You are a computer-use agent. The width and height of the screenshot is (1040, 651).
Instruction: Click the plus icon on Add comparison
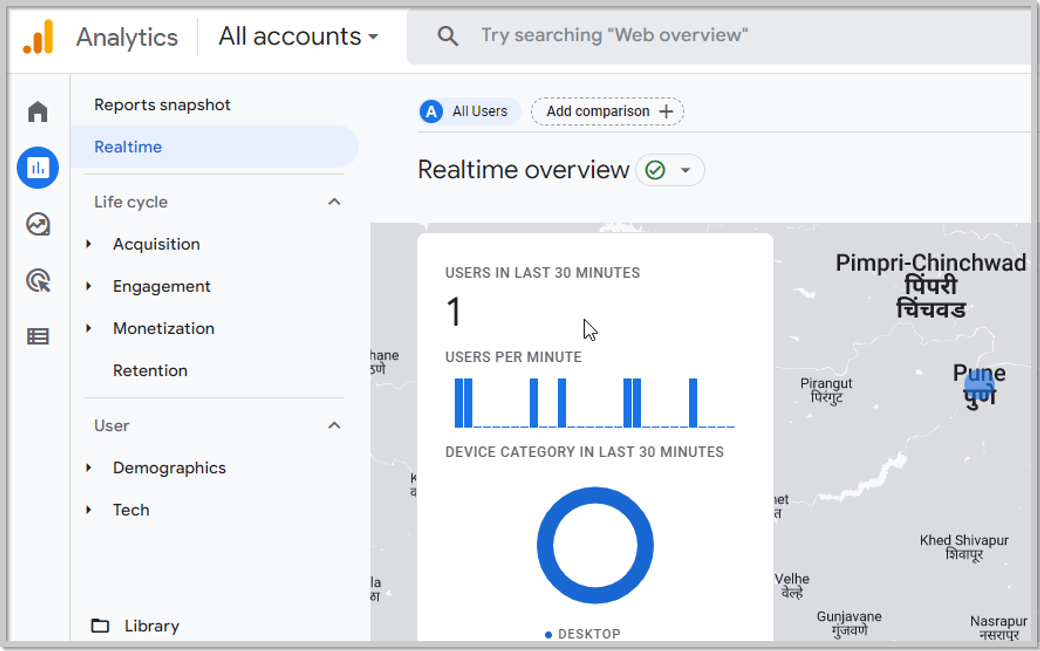(666, 111)
